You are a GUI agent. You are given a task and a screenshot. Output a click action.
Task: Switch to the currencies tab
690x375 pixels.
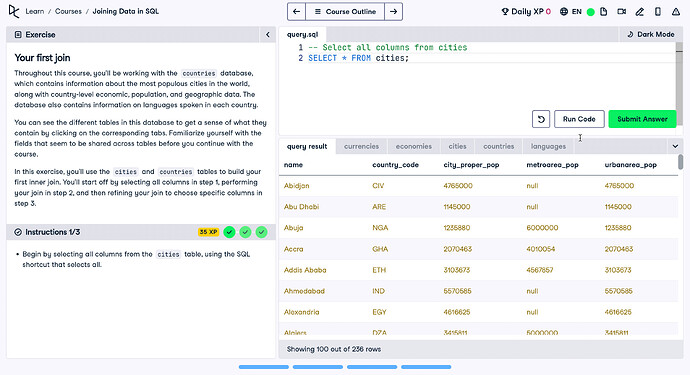361,146
